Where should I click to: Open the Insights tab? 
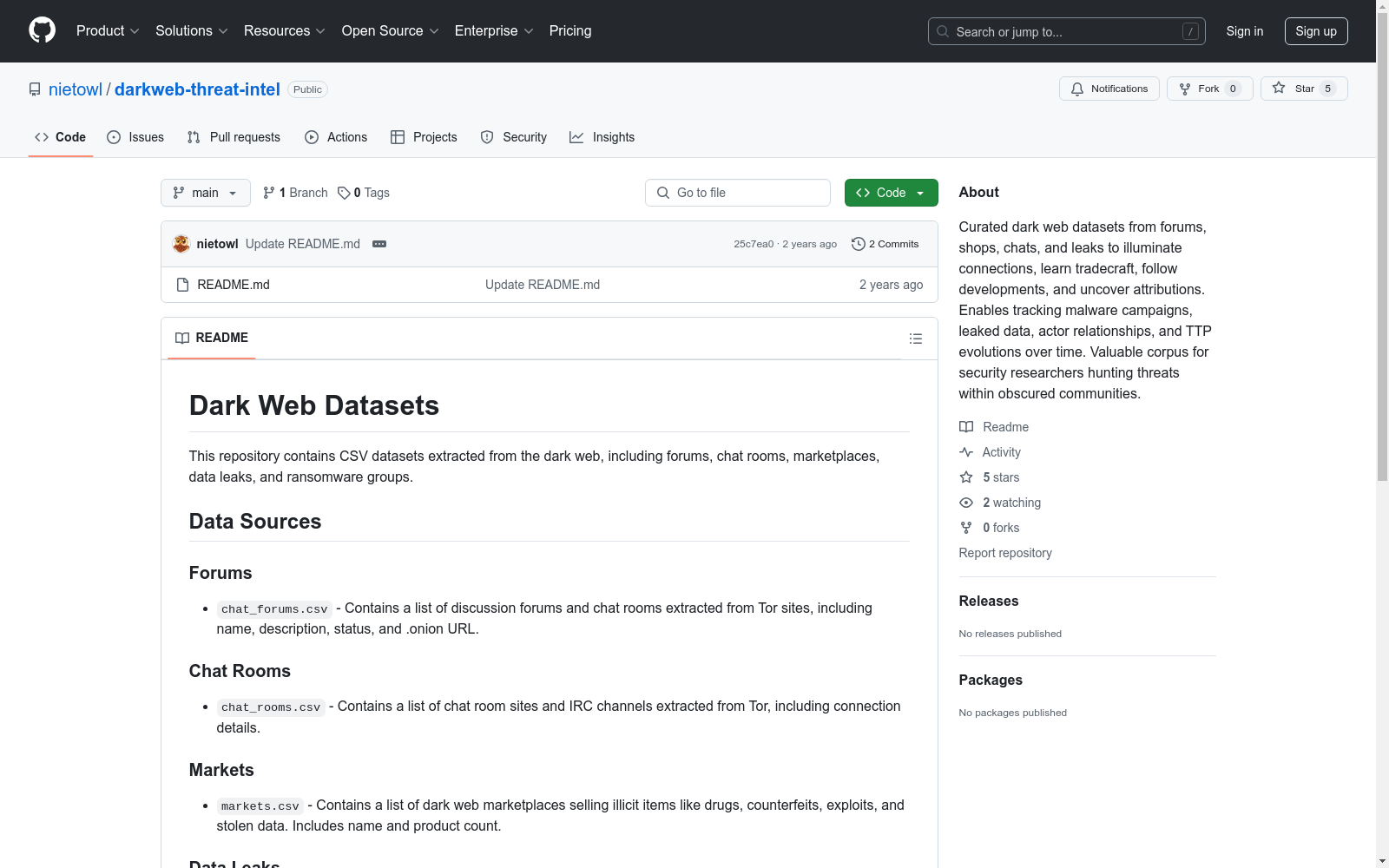(x=602, y=137)
